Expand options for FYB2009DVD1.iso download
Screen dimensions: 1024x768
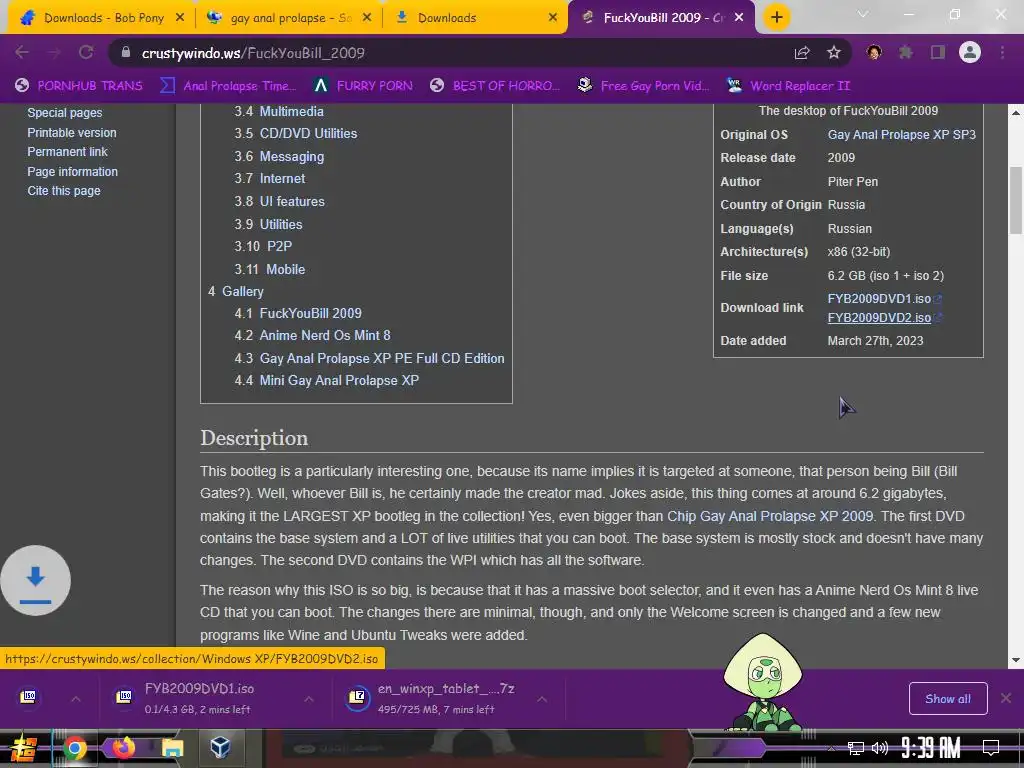coord(309,699)
